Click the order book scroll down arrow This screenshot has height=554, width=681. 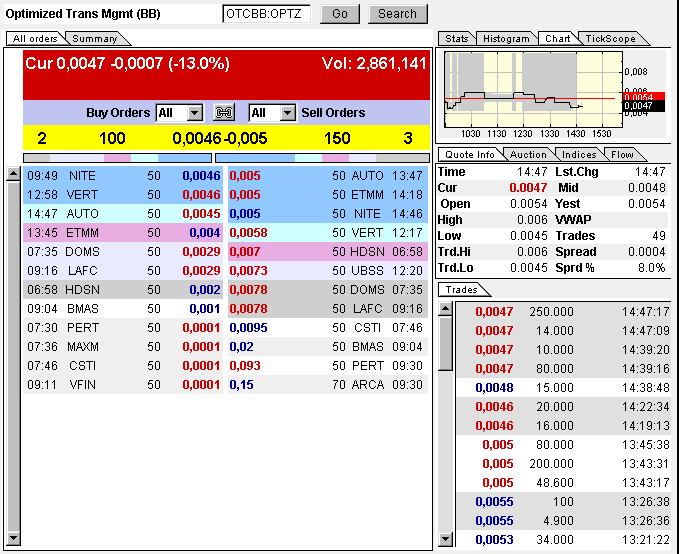(x=13, y=538)
